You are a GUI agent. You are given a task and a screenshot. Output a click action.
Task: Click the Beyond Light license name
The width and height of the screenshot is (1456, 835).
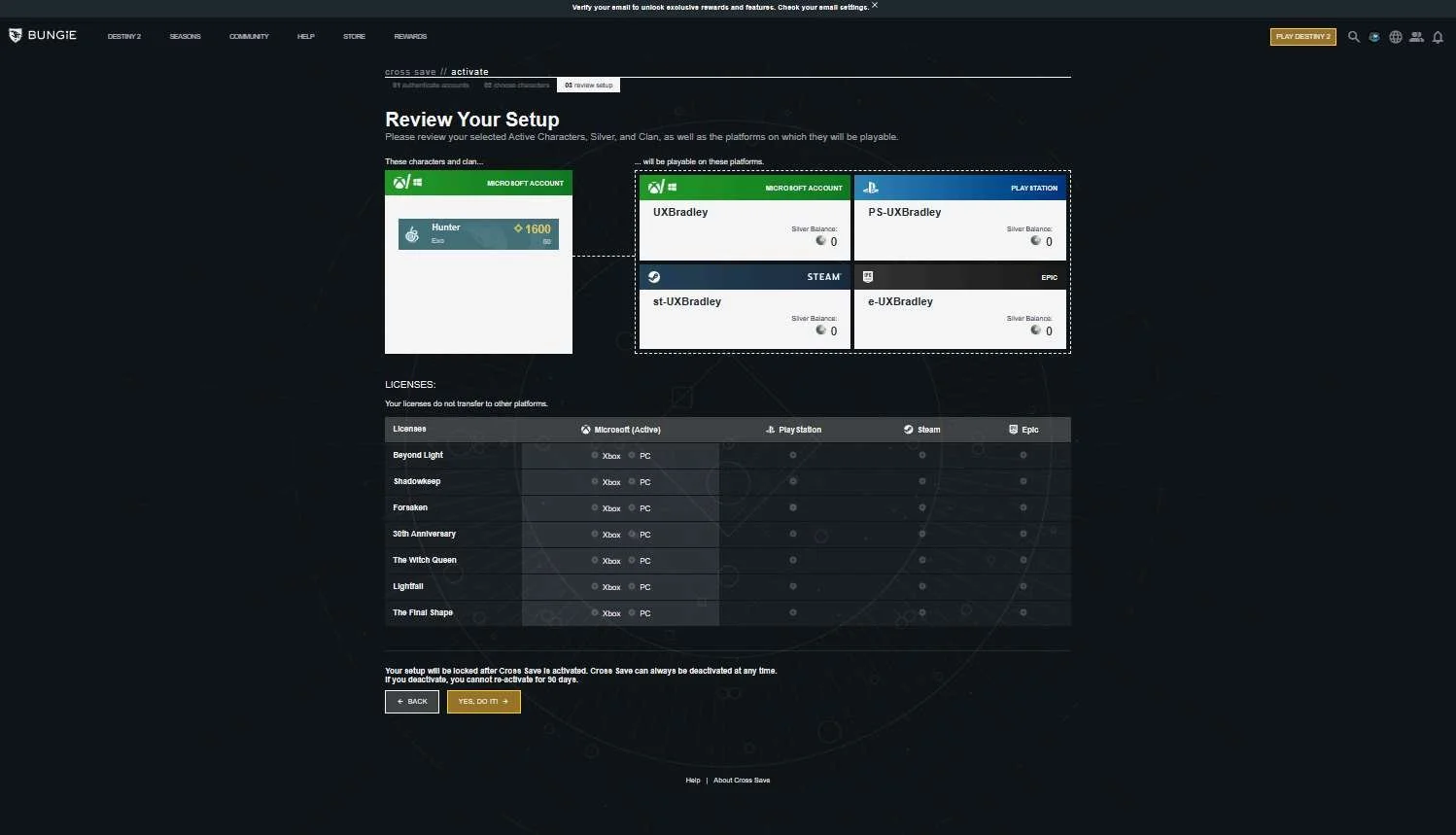418,455
